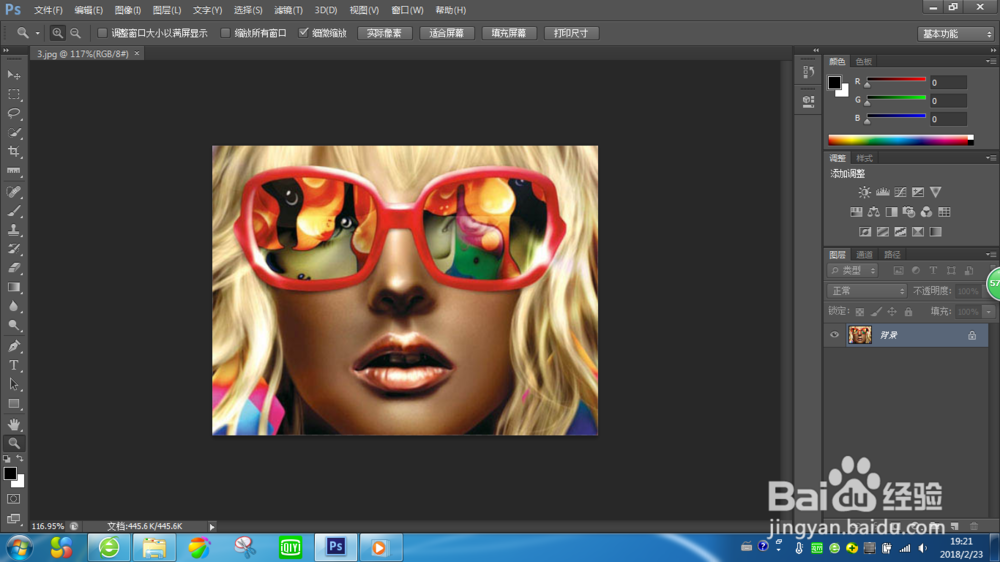The width and height of the screenshot is (1000, 562).
Task: Select the Pen tool
Action: [x=13, y=346]
